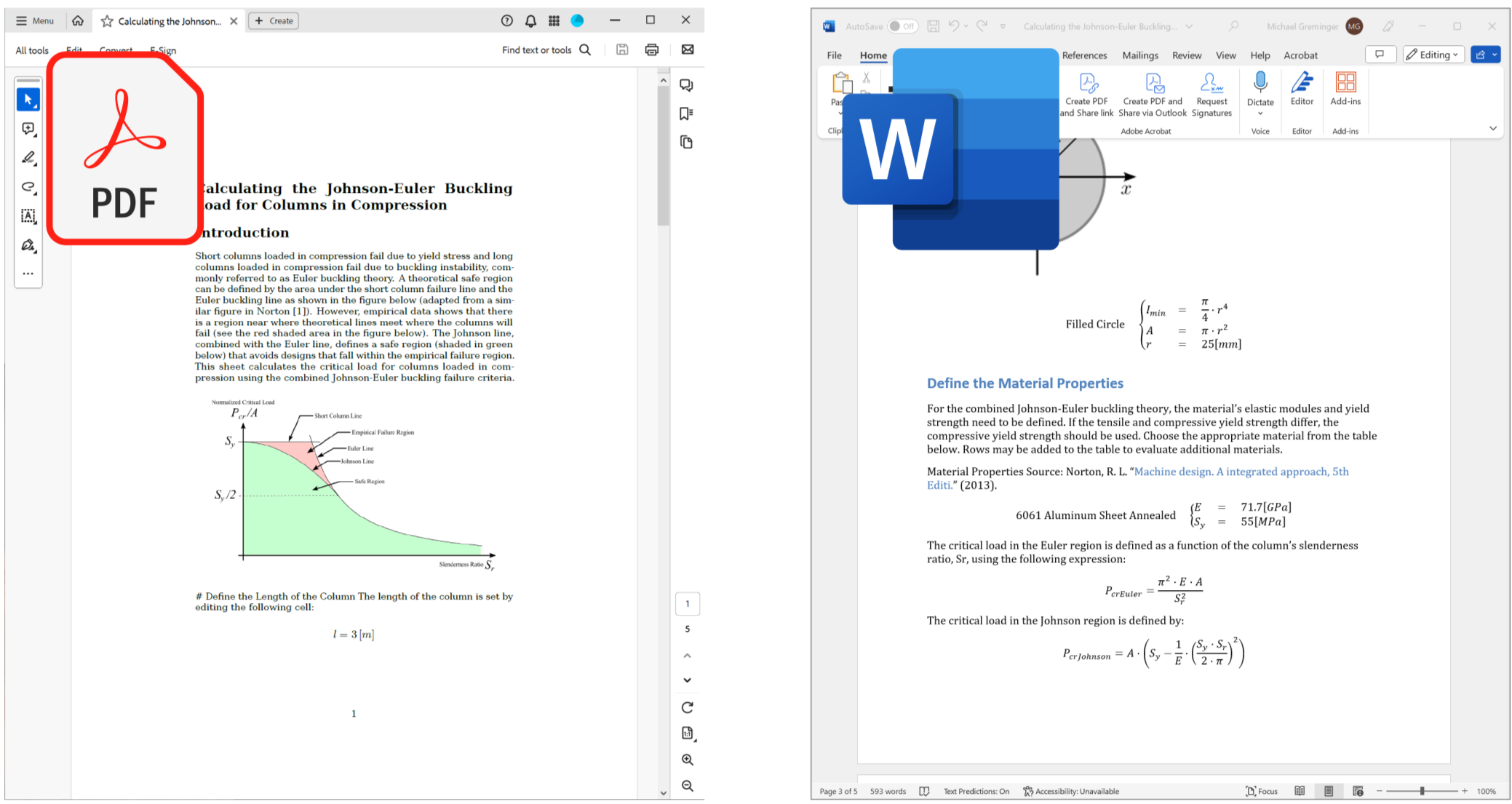Open the Share button dropdown arrow
1512x804 pixels.
[1495, 55]
